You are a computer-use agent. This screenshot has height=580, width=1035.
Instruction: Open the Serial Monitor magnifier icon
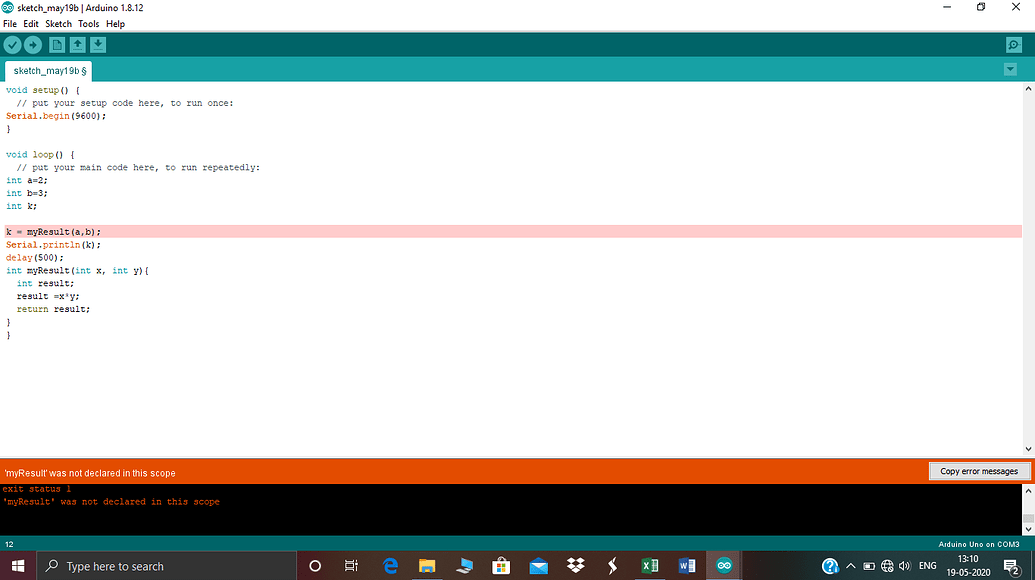click(1014, 45)
